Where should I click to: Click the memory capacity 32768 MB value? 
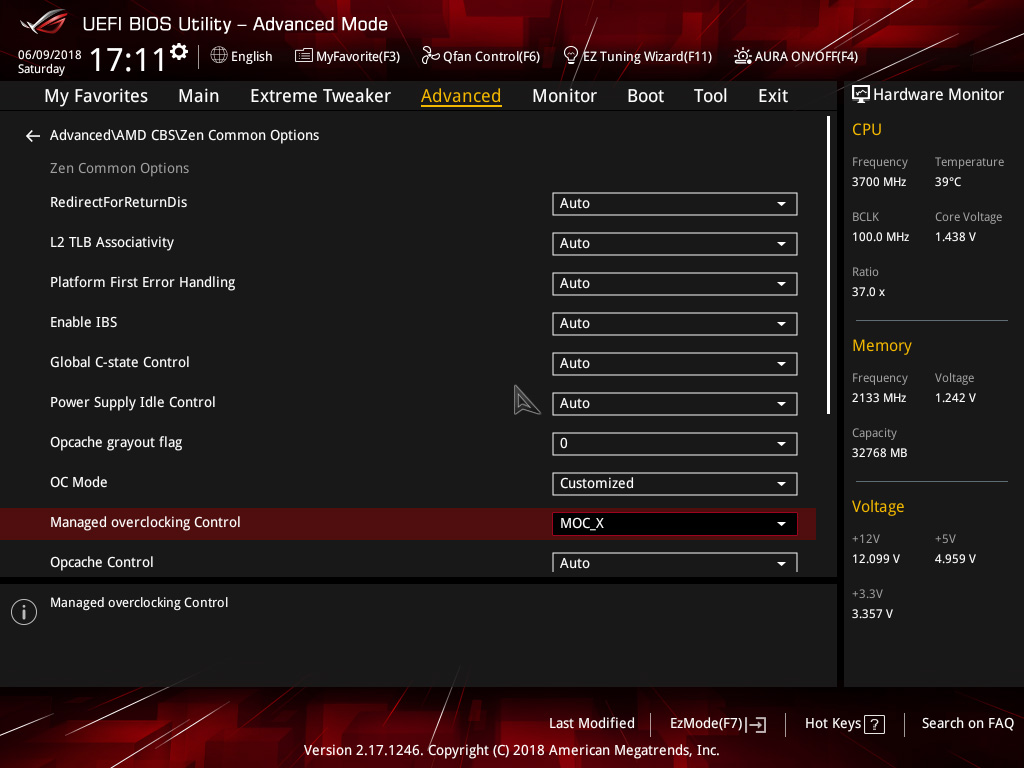pyautogui.click(x=879, y=453)
